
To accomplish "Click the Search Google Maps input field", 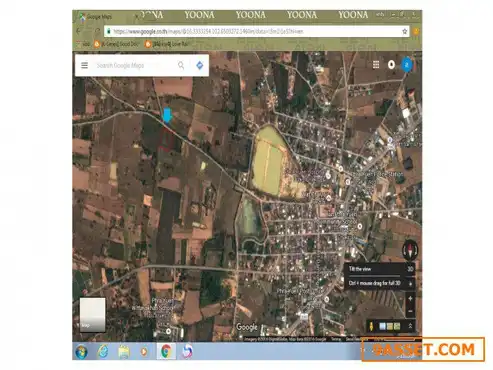I will tap(133, 65).
